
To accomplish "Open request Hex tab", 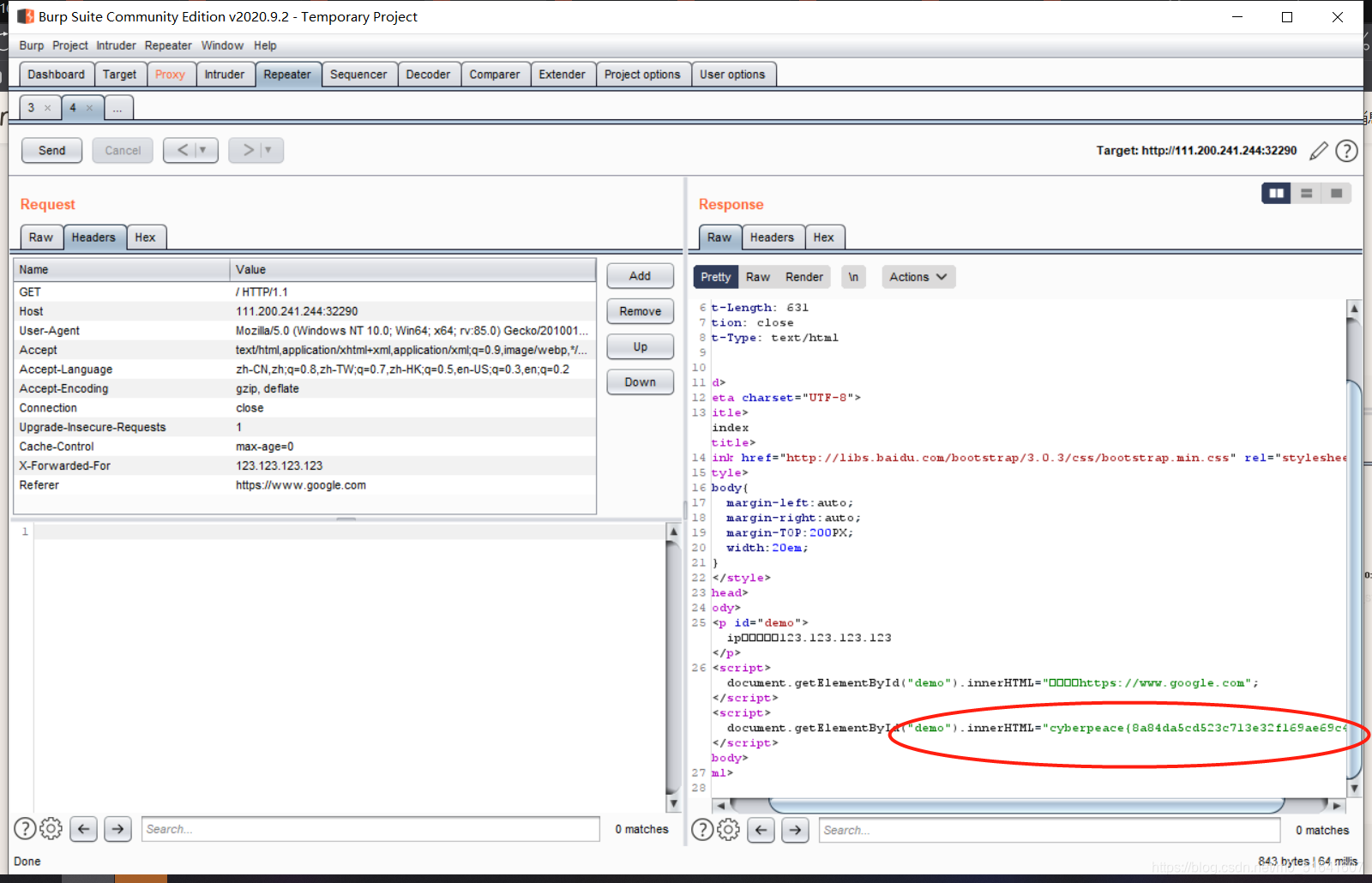I will pyautogui.click(x=146, y=237).
